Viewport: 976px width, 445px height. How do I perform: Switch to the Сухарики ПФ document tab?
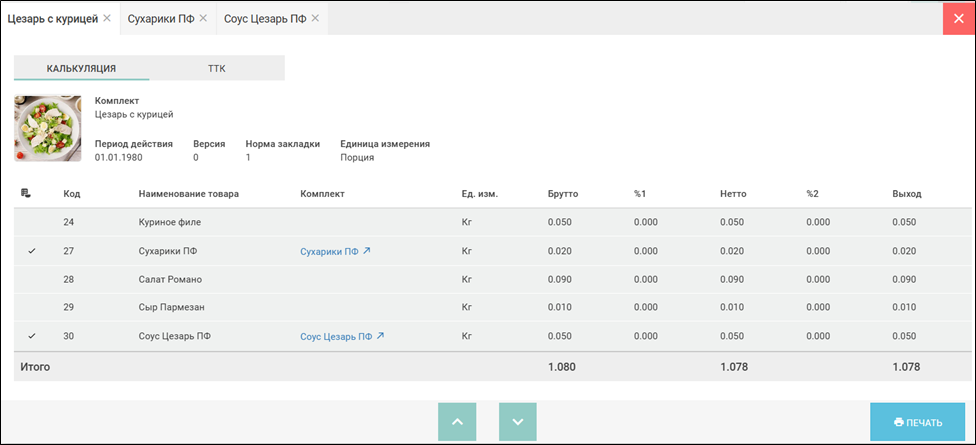coord(160,18)
